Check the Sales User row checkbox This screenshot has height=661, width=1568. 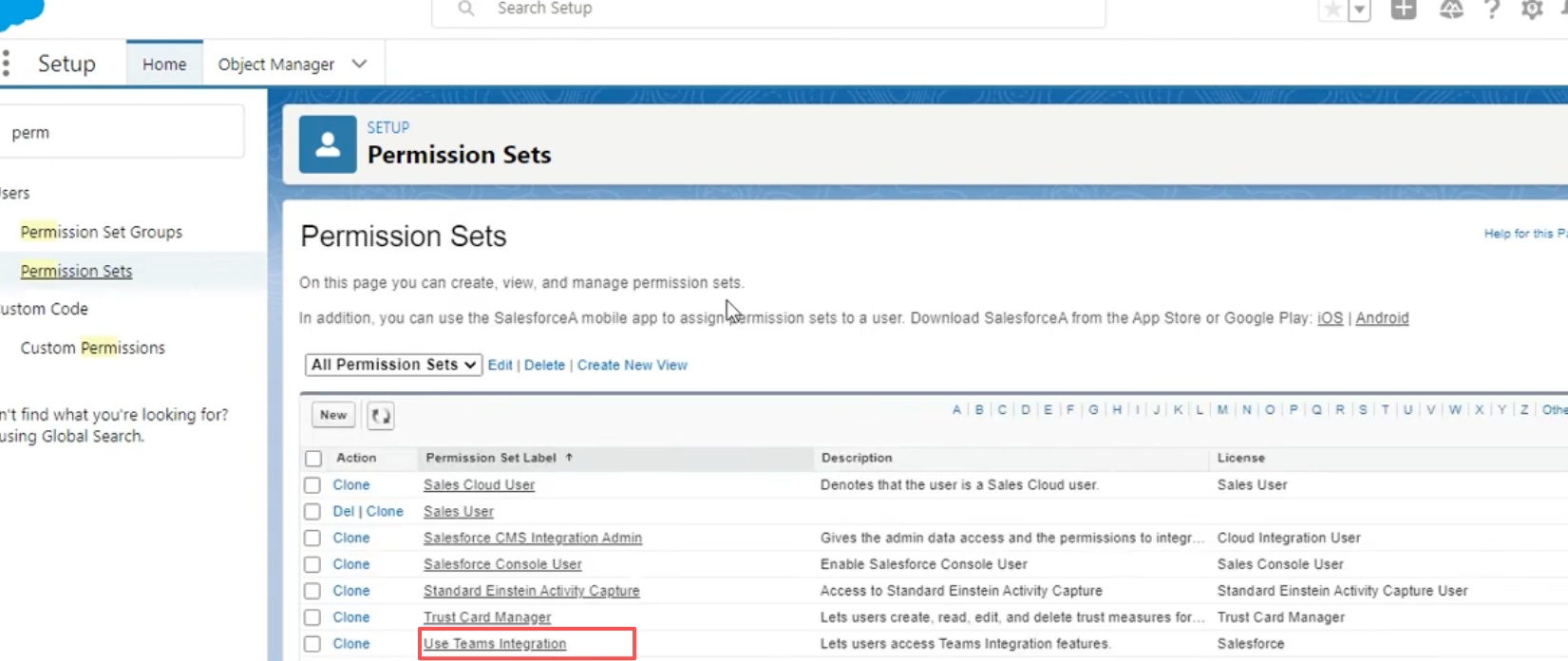point(312,512)
